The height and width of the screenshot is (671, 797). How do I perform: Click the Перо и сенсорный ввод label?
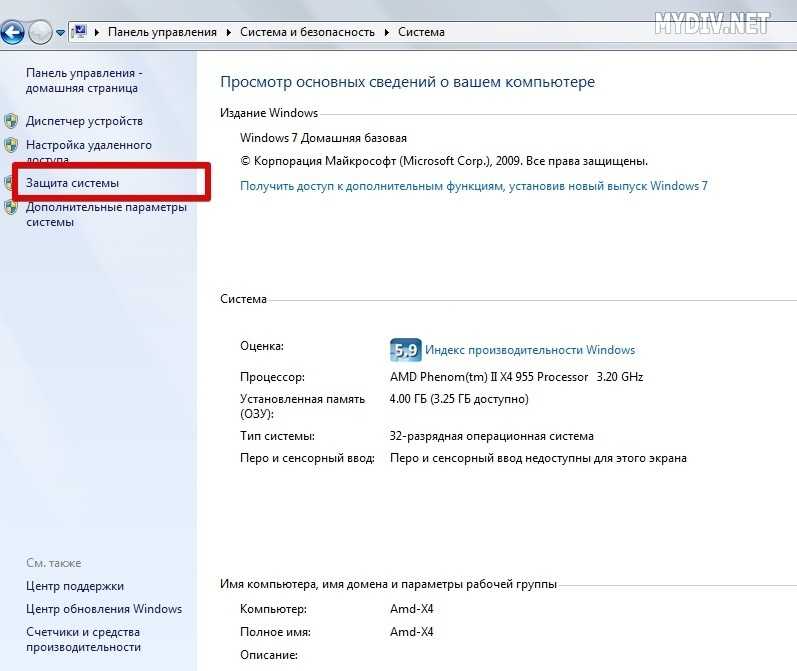click(308, 458)
